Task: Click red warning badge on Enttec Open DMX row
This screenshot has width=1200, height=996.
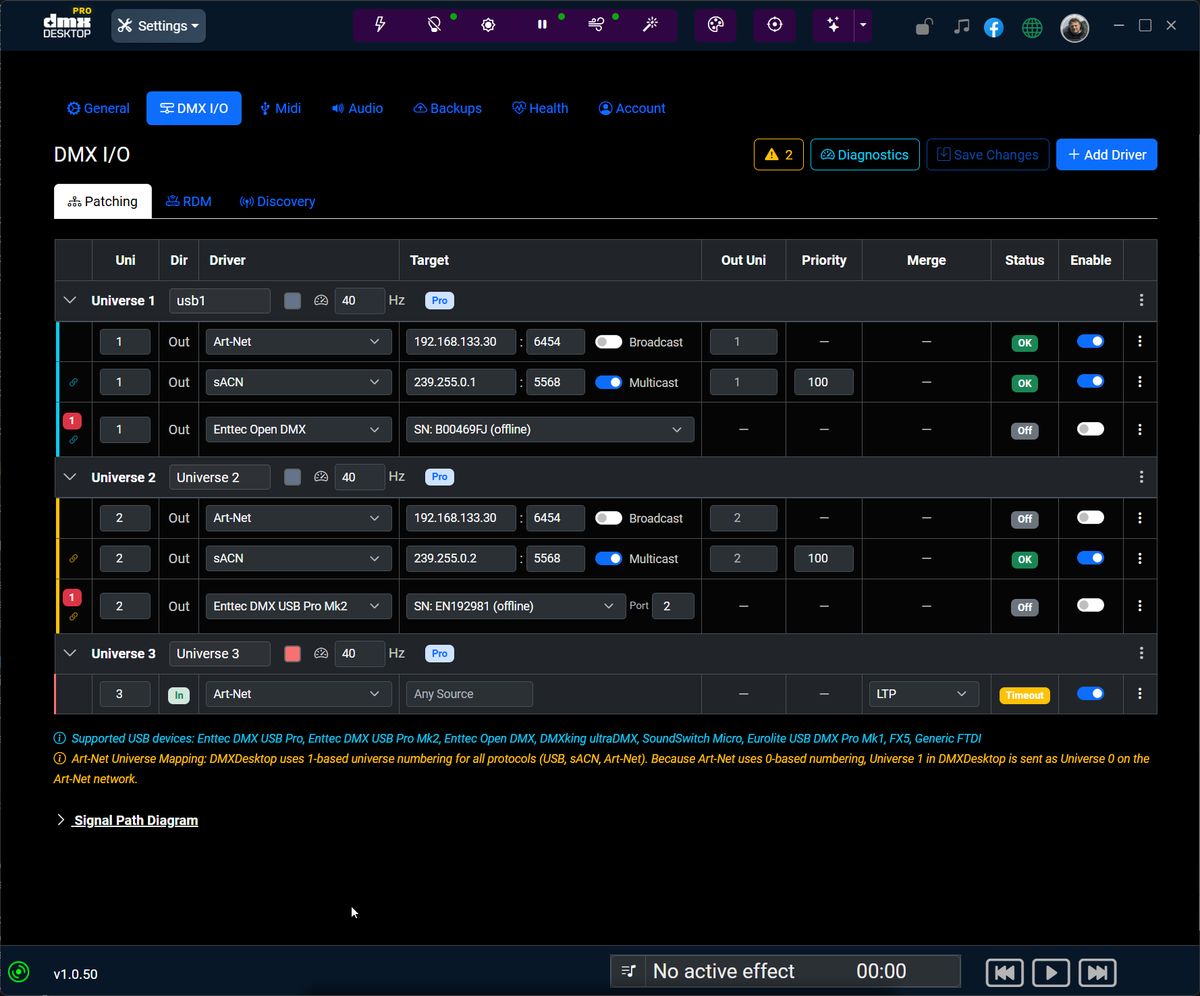Action: point(72,421)
